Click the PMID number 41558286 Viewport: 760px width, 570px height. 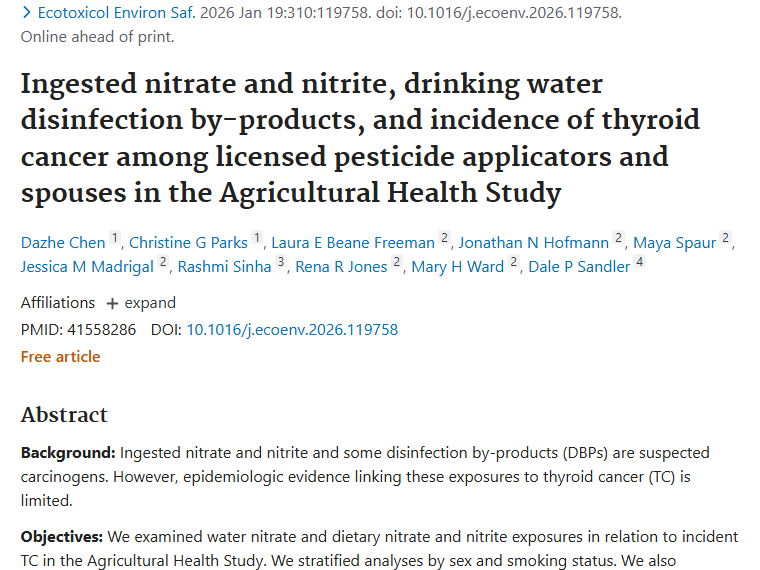(x=100, y=329)
